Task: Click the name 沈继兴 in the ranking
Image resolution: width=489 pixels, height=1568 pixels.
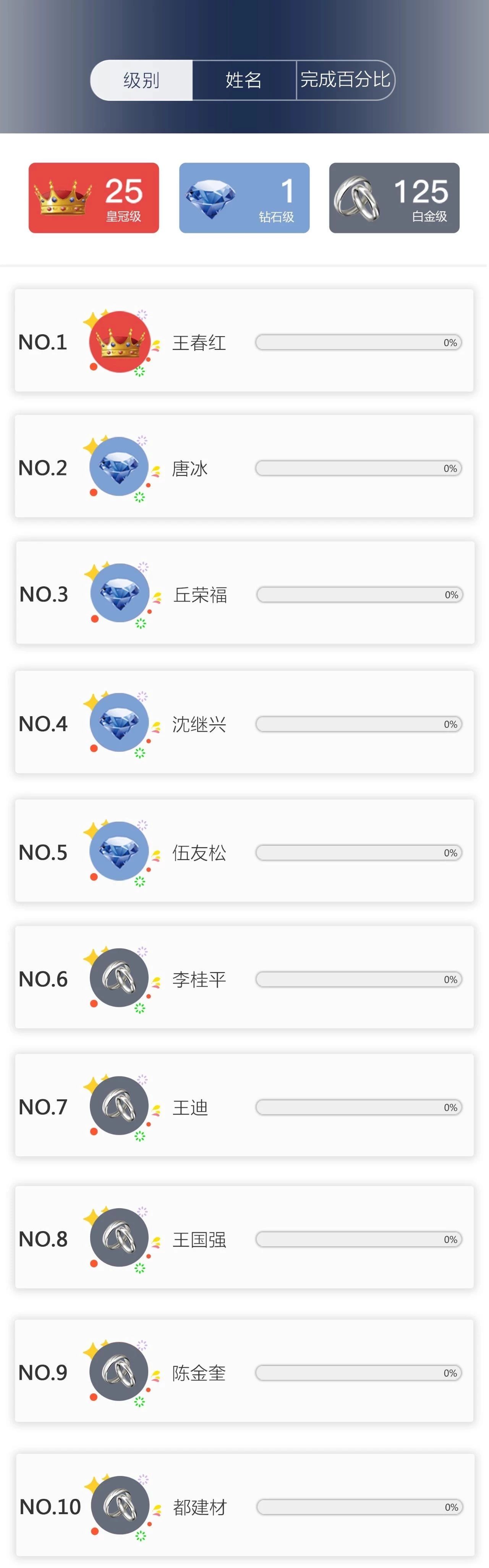Action: (x=199, y=724)
